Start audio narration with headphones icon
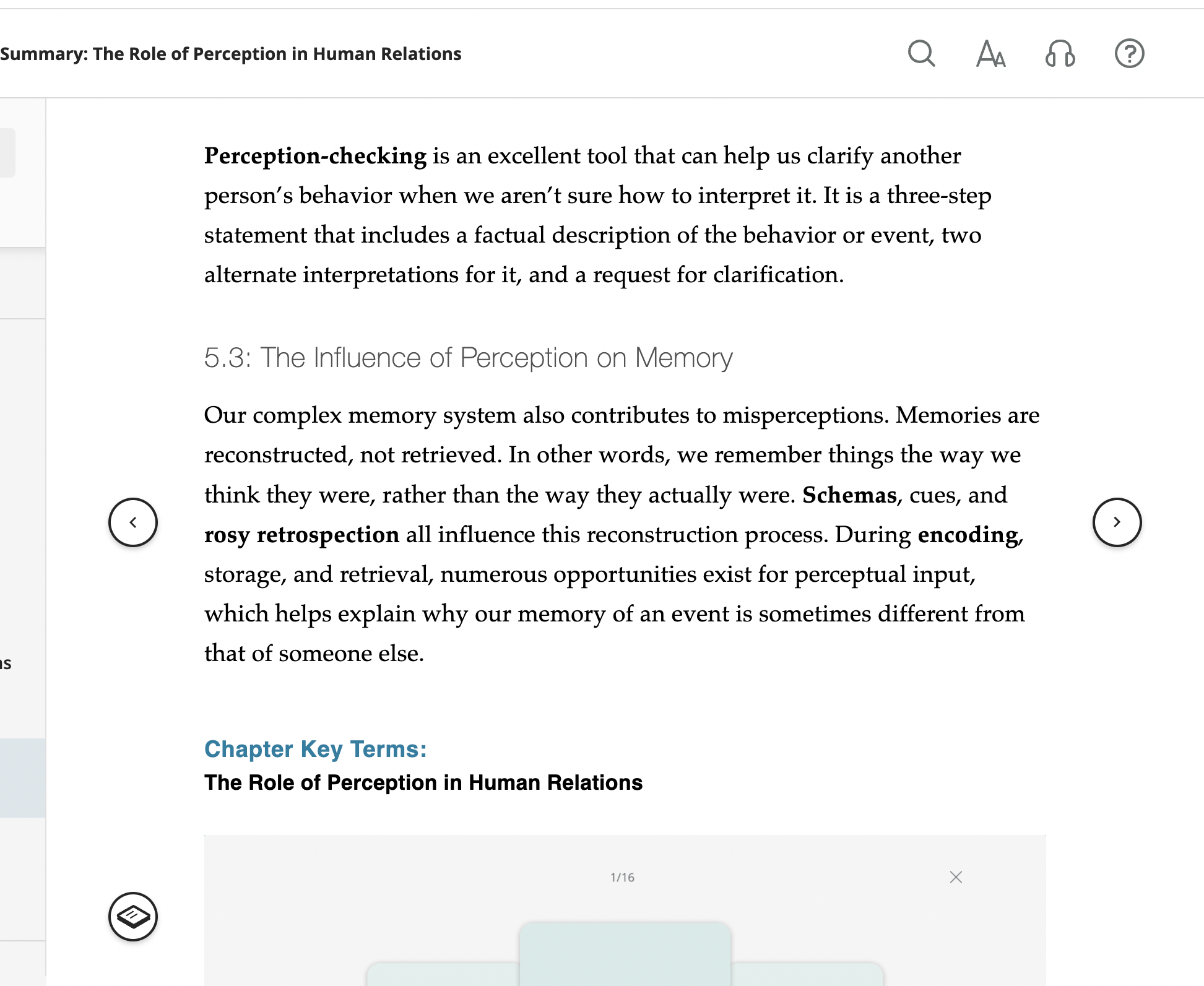Screen dimensions: 1204x986 (1060, 53)
